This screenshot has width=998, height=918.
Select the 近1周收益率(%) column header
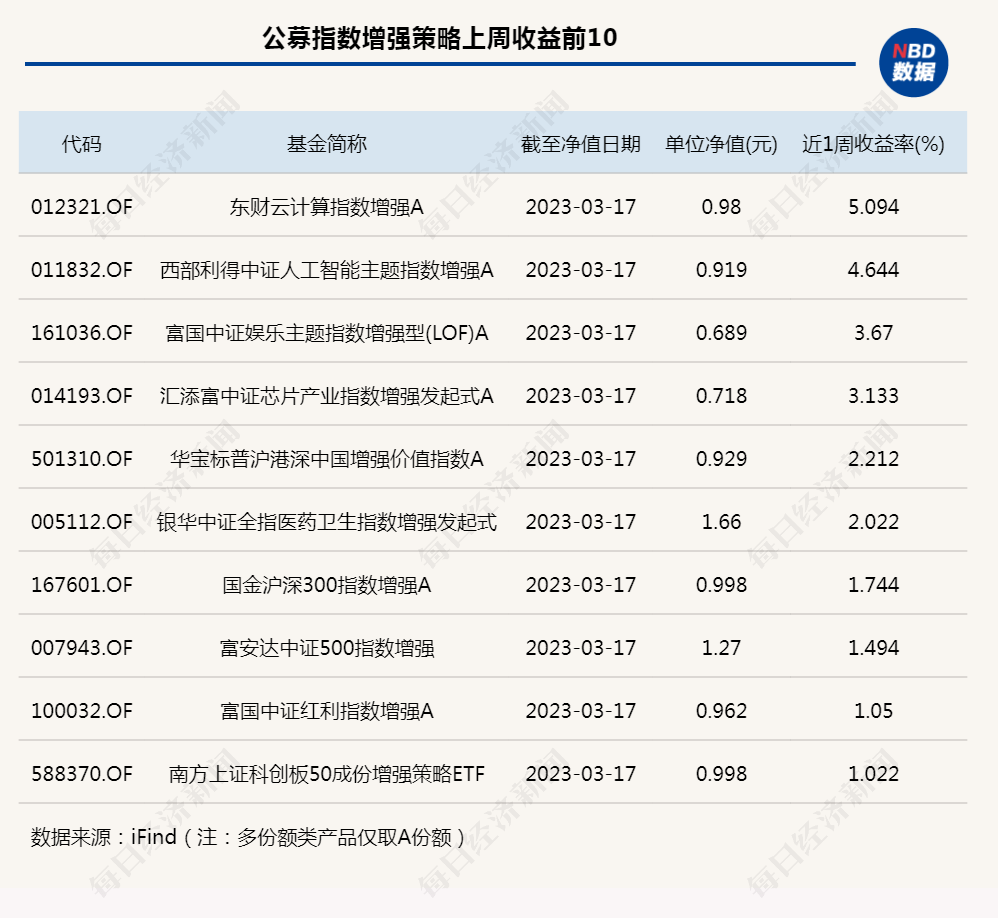pyautogui.click(x=871, y=141)
